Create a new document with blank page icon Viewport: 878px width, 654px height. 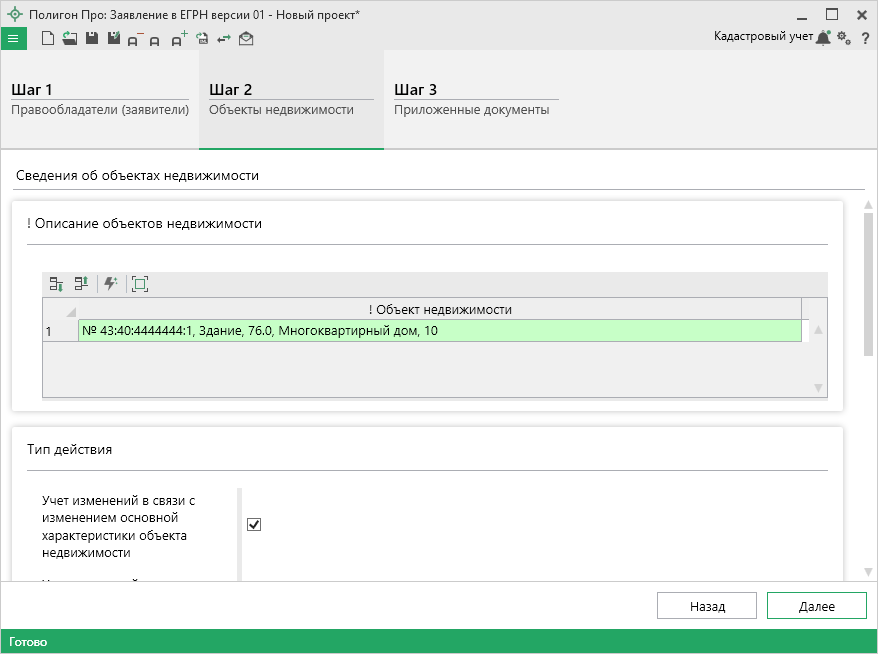click(47, 38)
